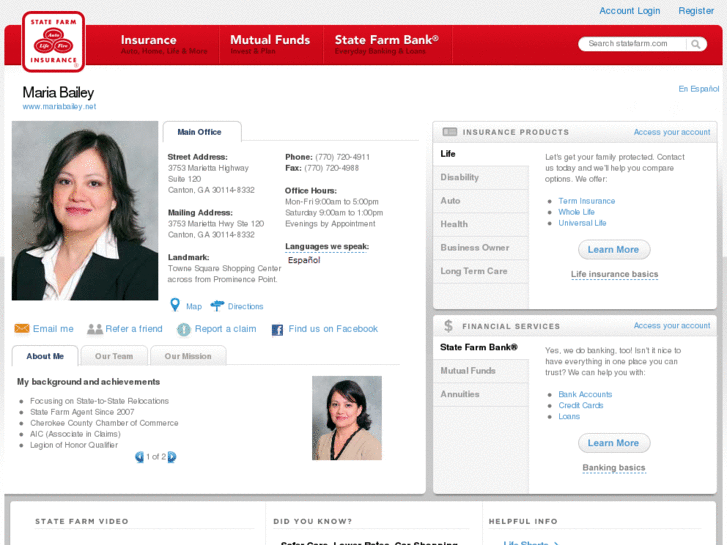Select the Disability product tab
This screenshot has width=727, height=545.
[481, 177]
